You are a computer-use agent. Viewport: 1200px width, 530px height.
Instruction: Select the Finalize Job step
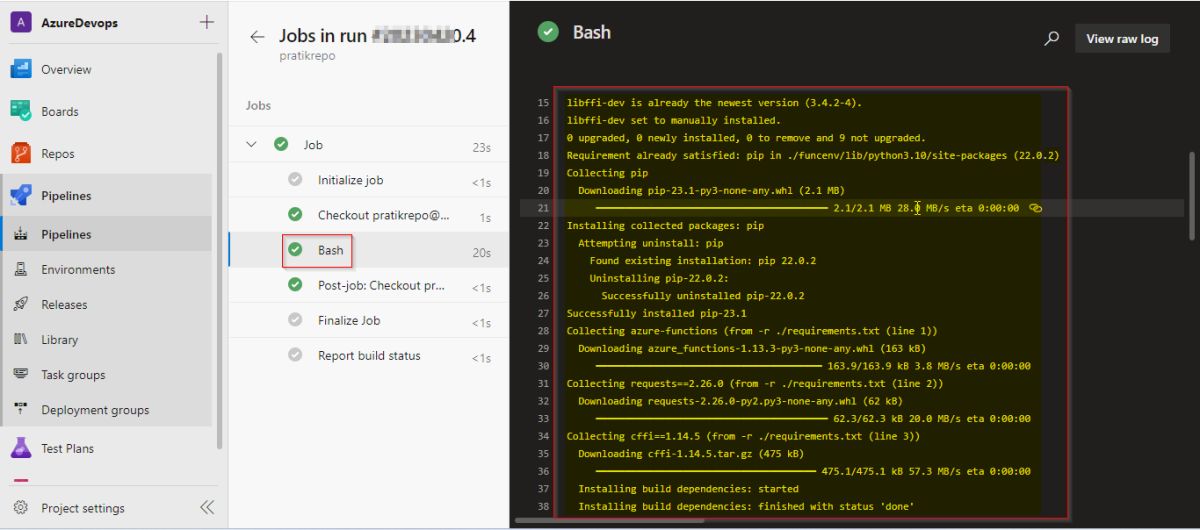tap(369, 320)
